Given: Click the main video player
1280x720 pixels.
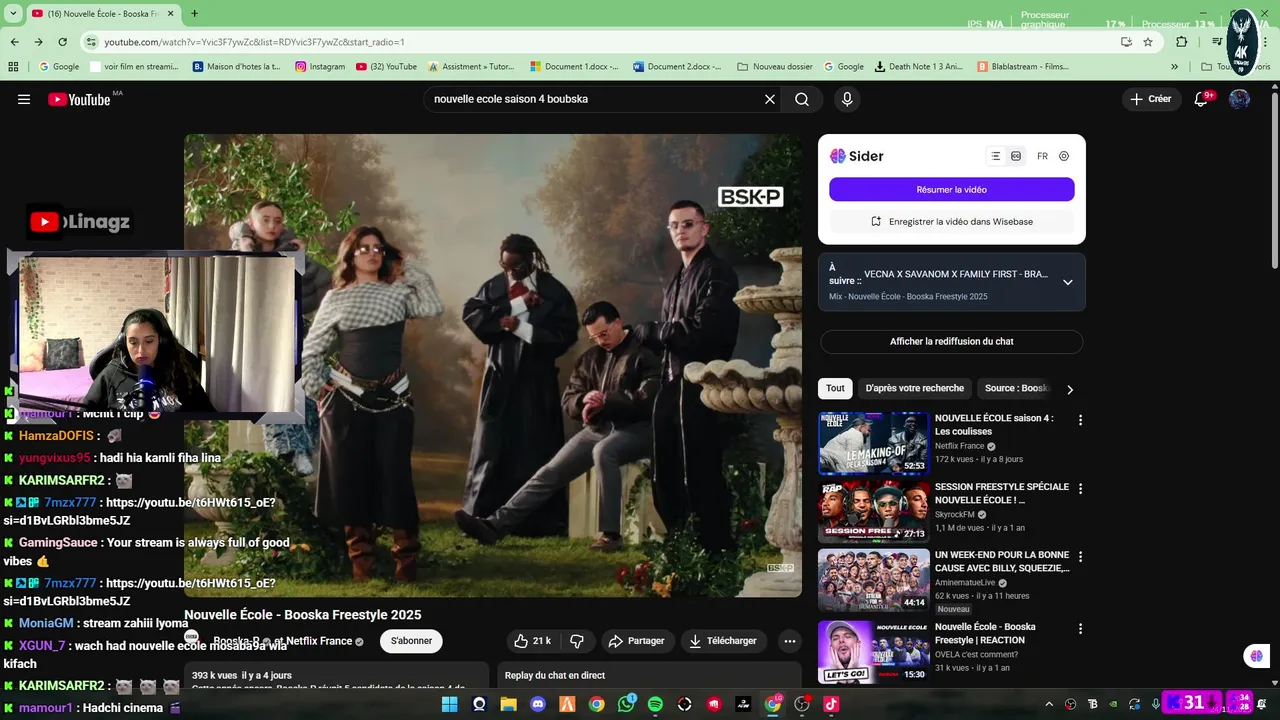Looking at the screenshot, I should click(493, 365).
